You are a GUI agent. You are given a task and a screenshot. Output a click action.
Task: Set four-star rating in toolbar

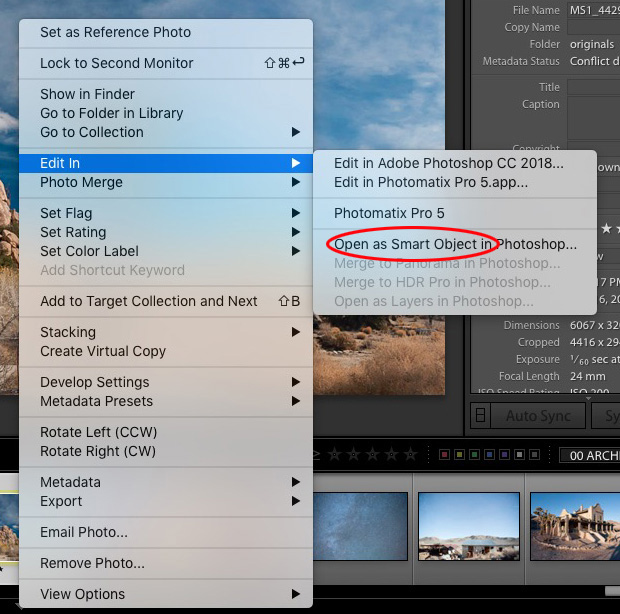[392, 455]
